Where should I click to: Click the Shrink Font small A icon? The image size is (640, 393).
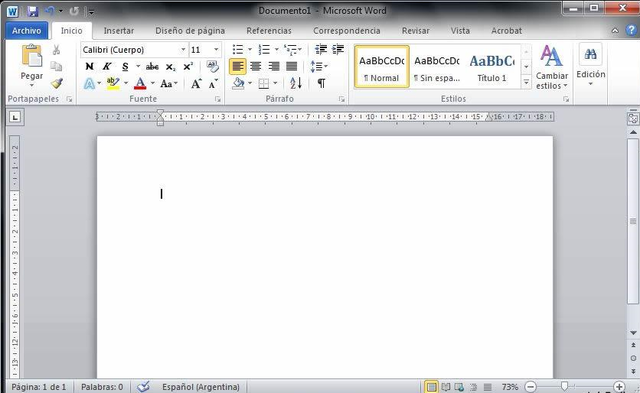(213, 84)
